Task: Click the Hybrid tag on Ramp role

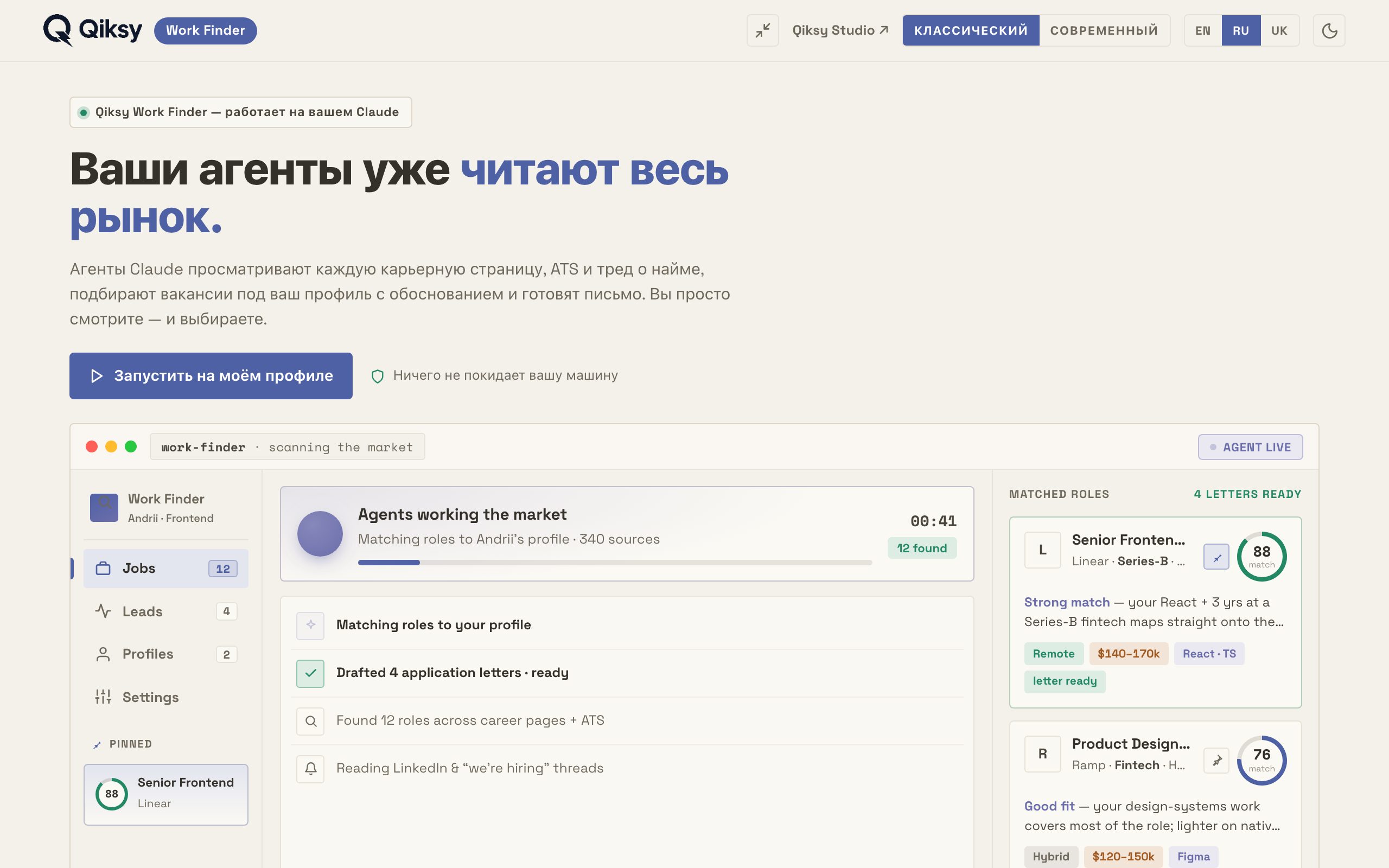Action: tap(1051, 857)
